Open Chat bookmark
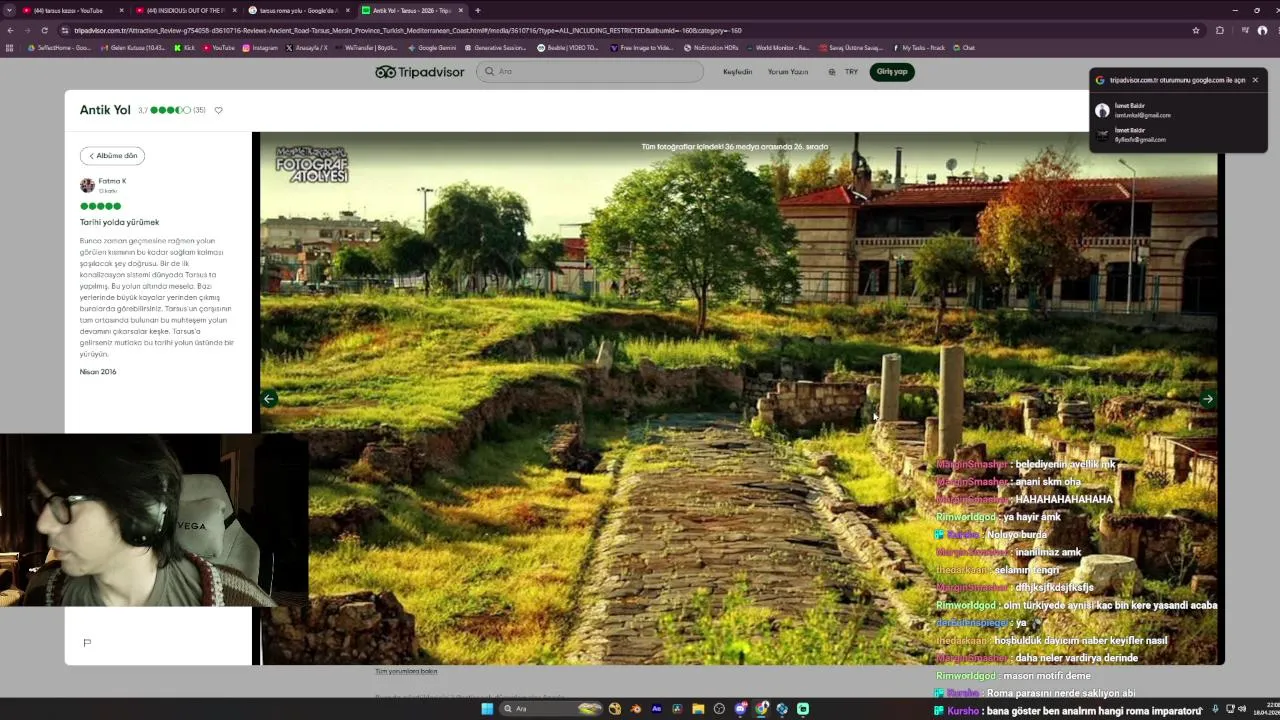1280x720 pixels. [963, 48]
